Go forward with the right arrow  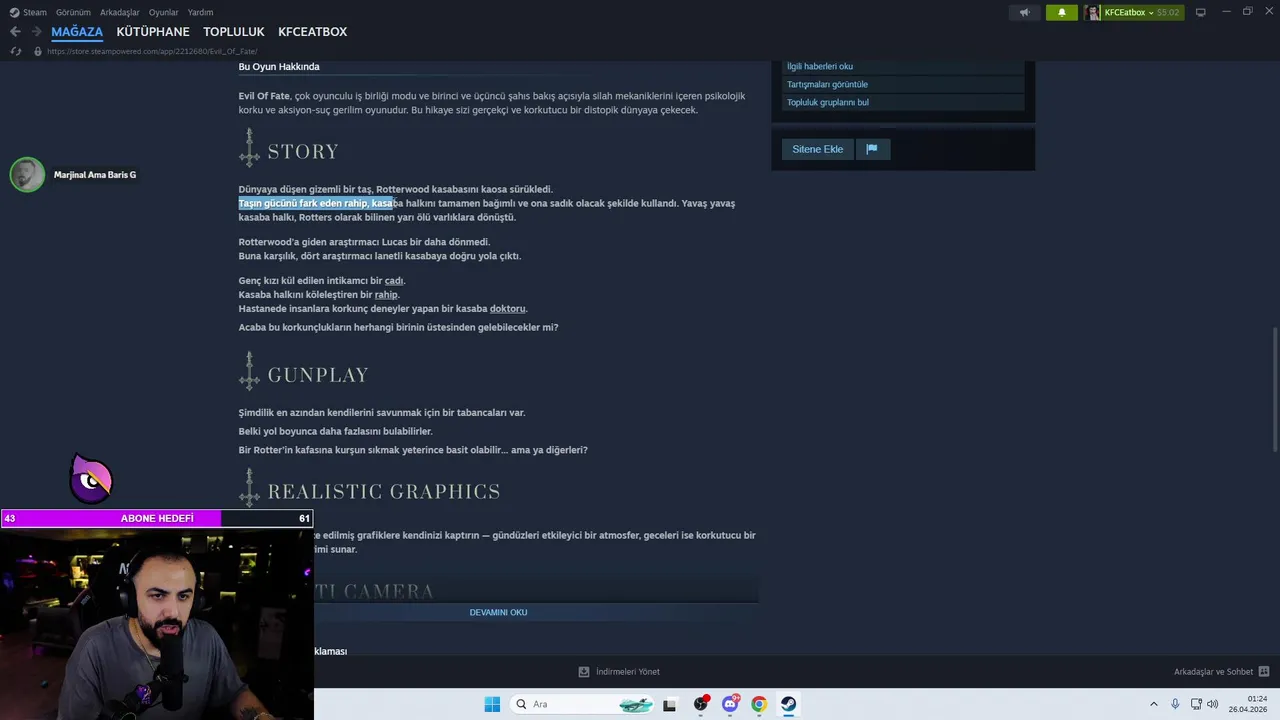(36, 32)
